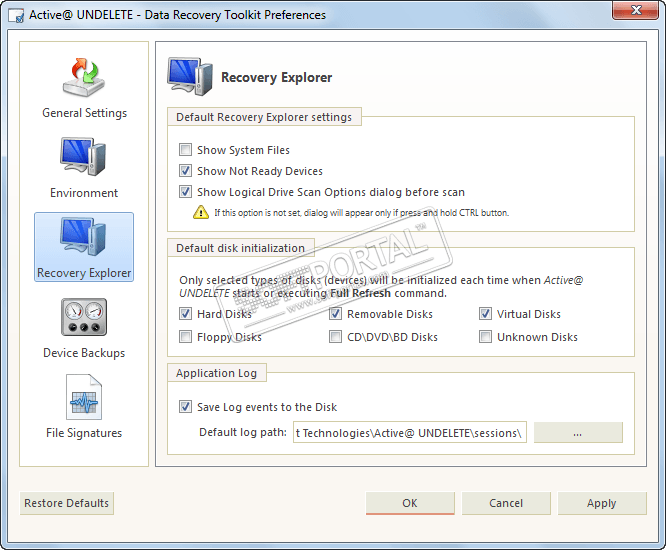Screen dimensions: 666x550
Task: Open General Settings via its sync icon
Action: (x=84, y=77)
